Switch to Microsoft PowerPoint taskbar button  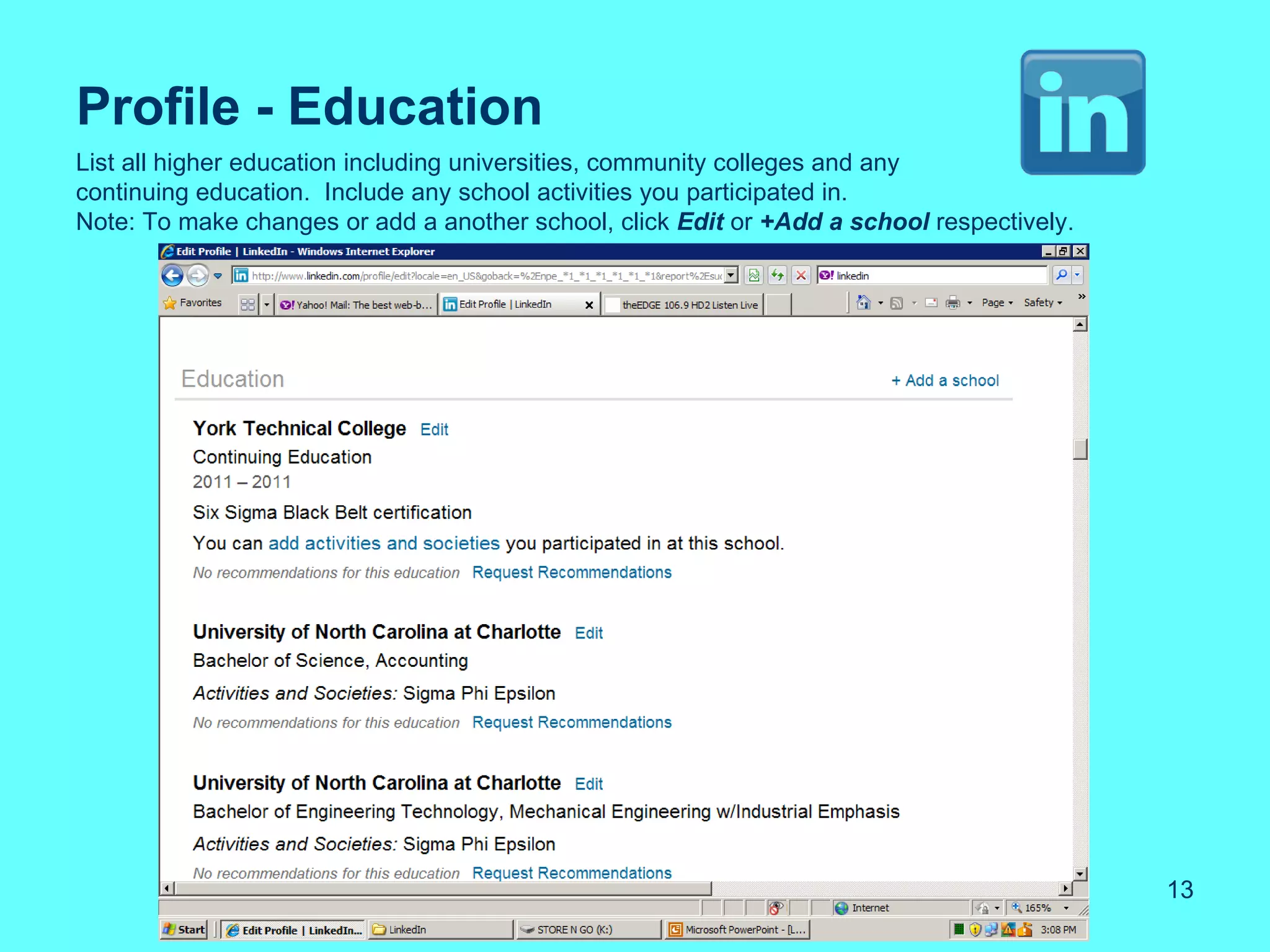pos(737,930)
